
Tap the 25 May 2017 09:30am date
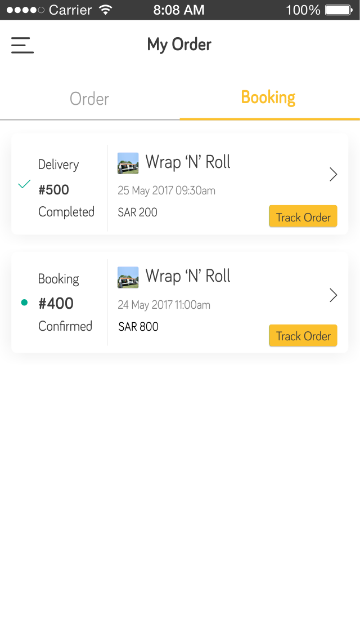pos(167,191)
